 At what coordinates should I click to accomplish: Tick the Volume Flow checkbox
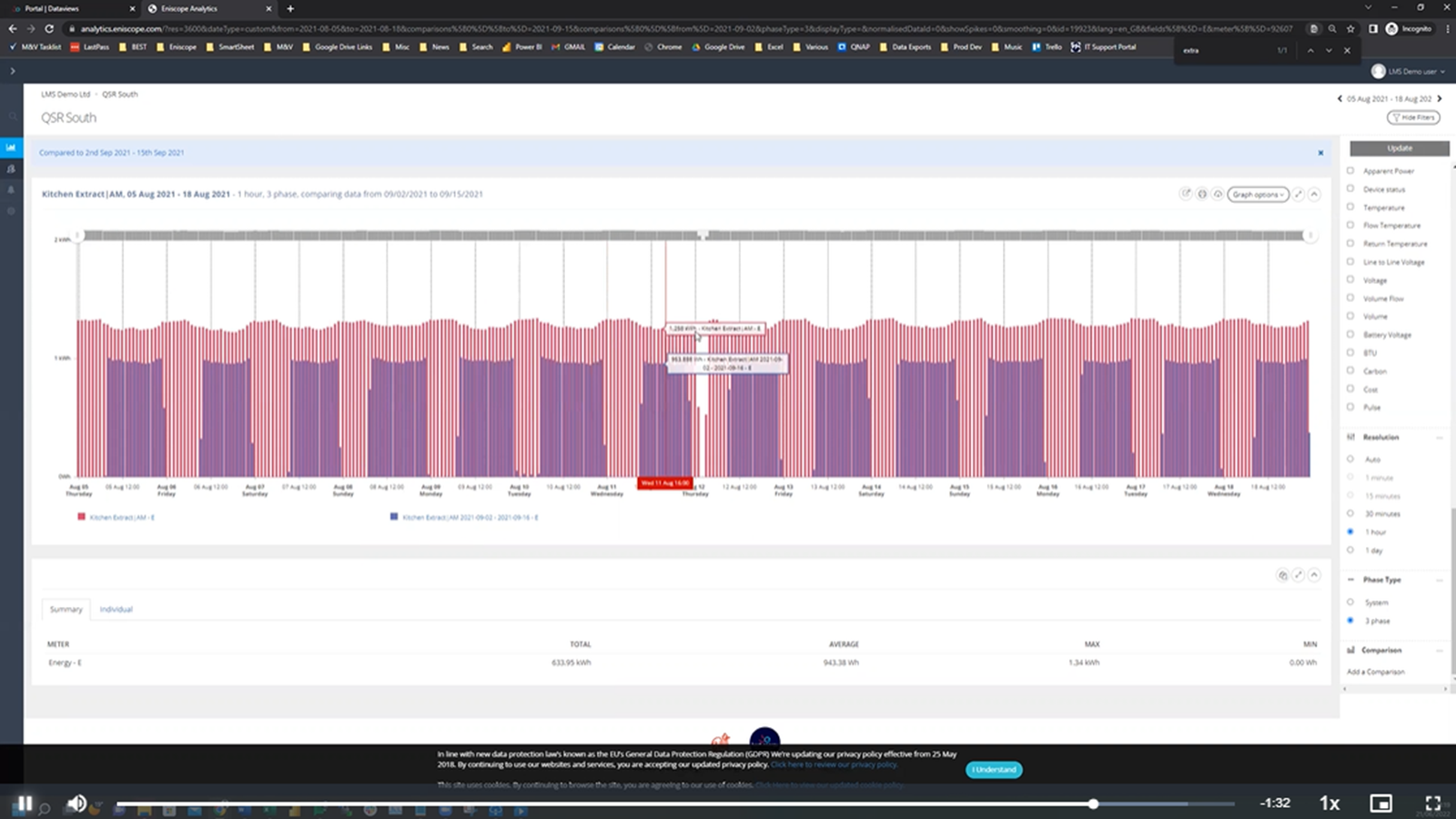[x=1350, y=298]
